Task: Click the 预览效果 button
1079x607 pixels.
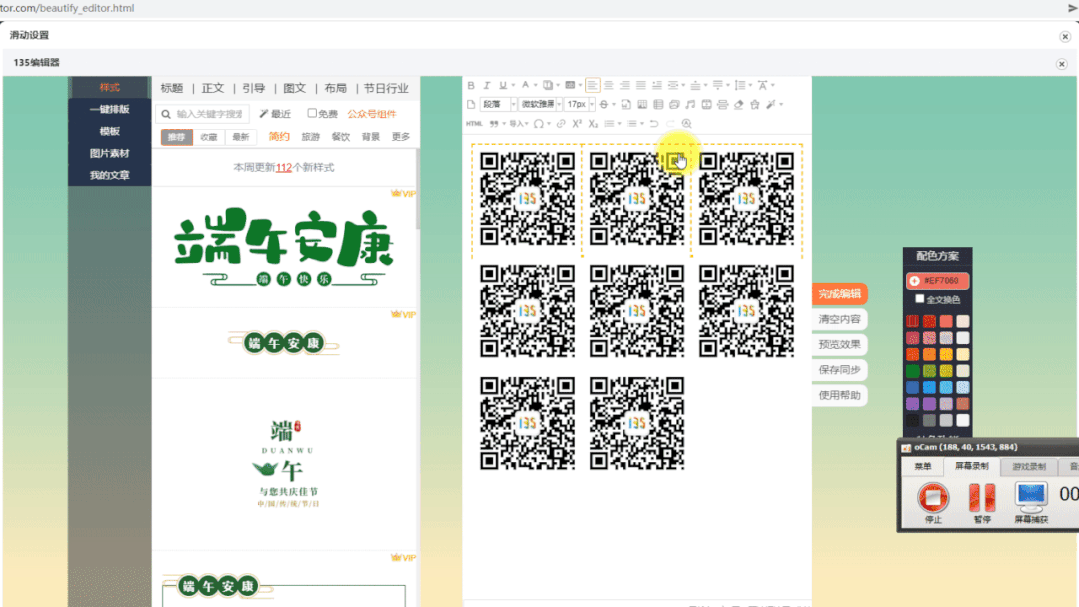Action: pos(840,344)
